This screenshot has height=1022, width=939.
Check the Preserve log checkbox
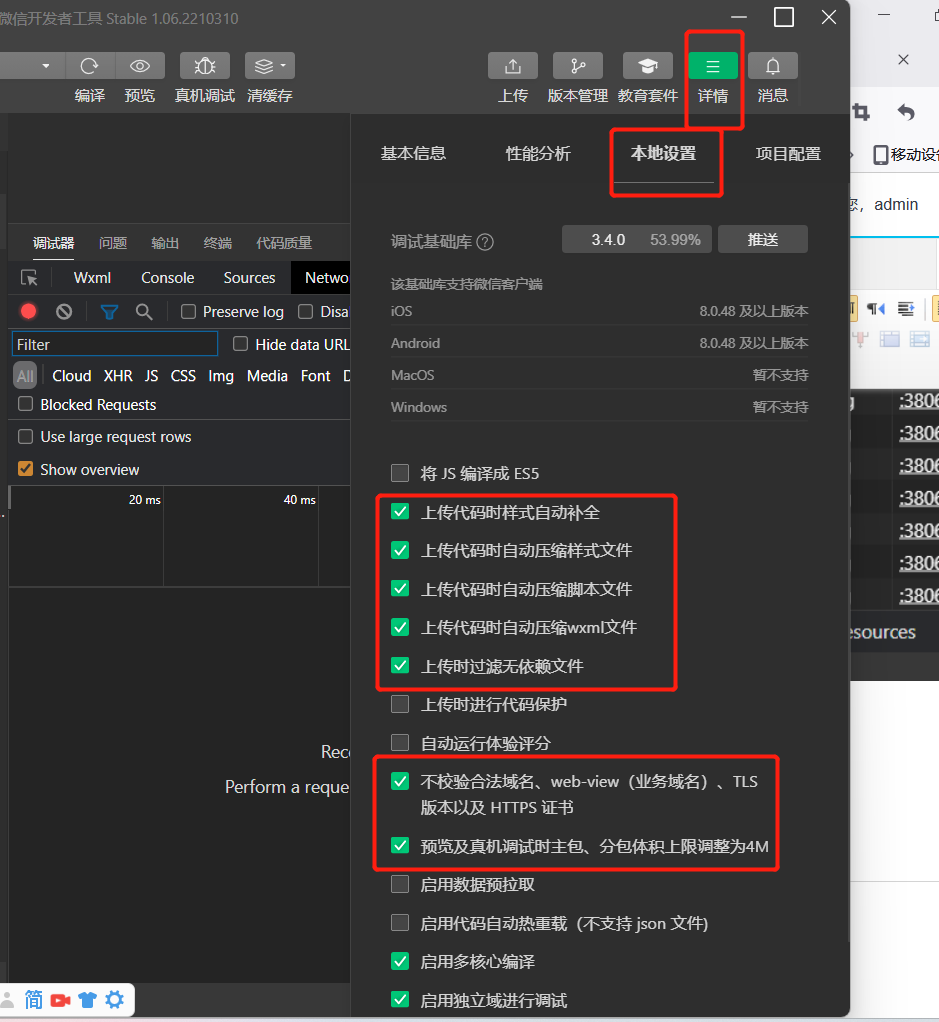click(188, 312)
